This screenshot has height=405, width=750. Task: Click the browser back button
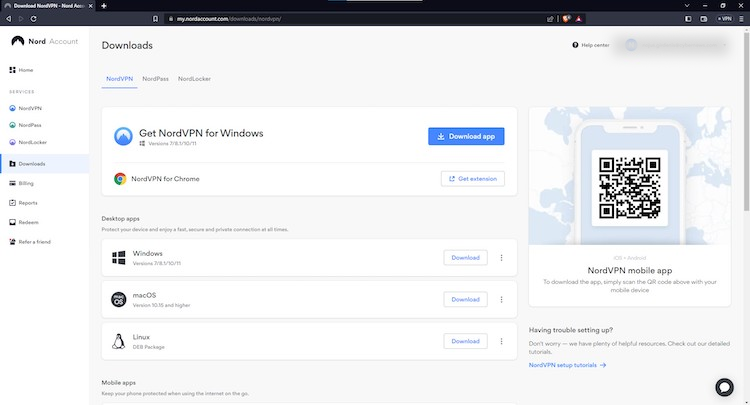pos(9,19)
